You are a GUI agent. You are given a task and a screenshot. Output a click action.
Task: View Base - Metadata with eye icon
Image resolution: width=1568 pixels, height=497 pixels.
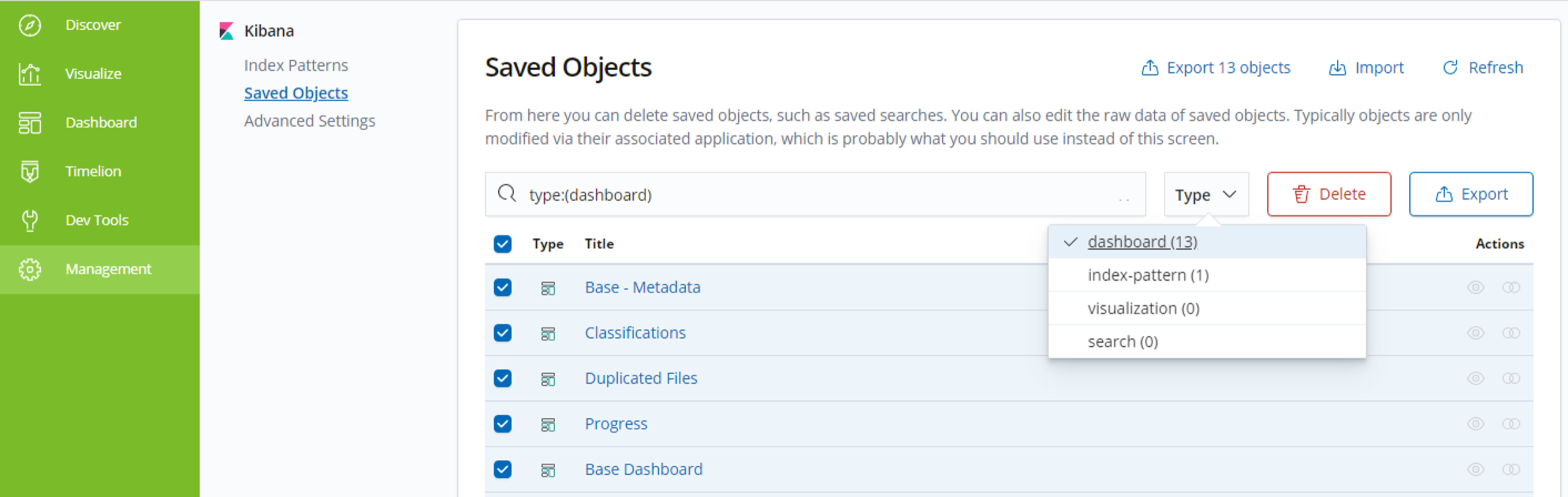[1475, 287]
